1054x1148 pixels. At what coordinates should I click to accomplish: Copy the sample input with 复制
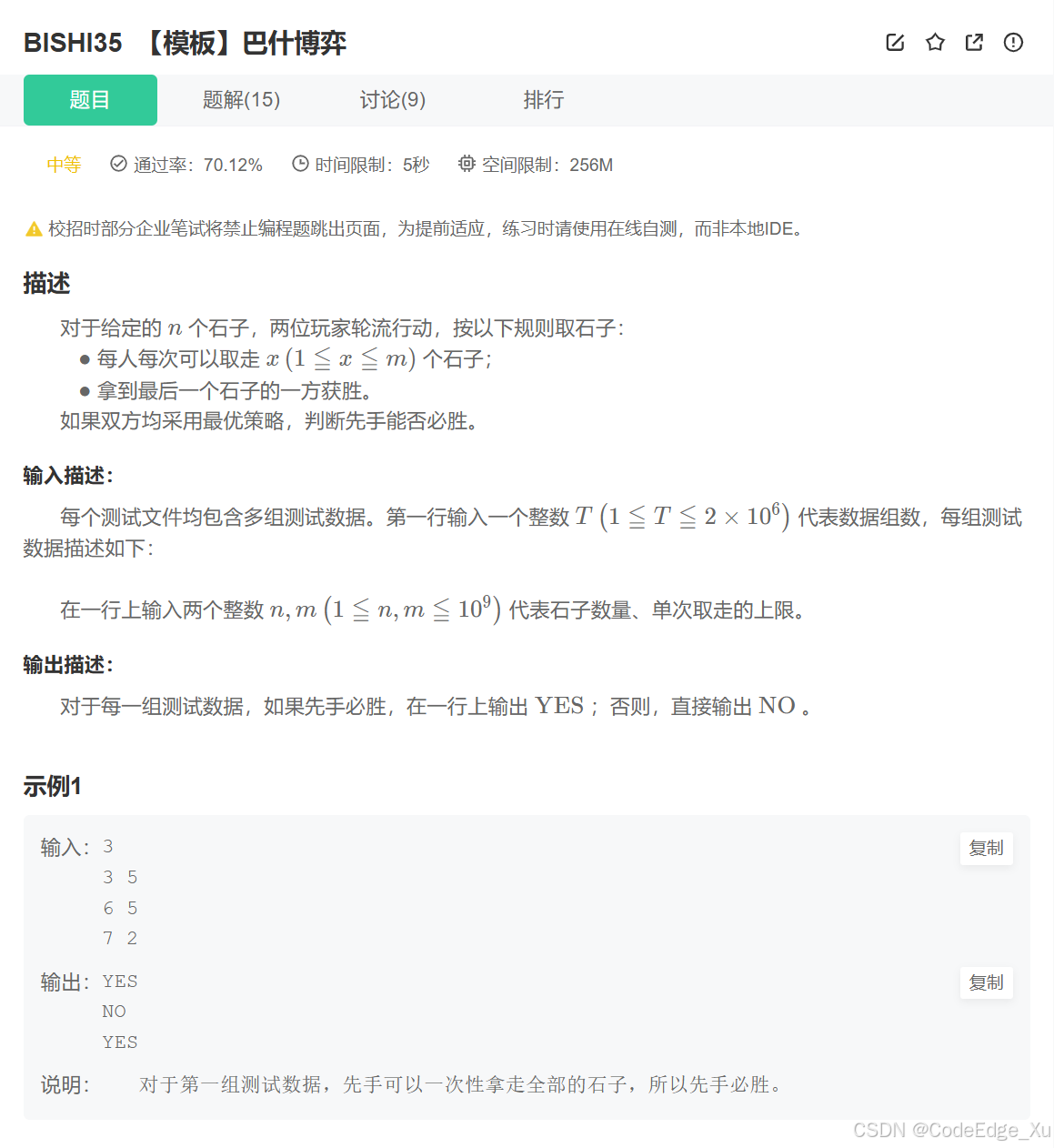click(x=986, y=848)
